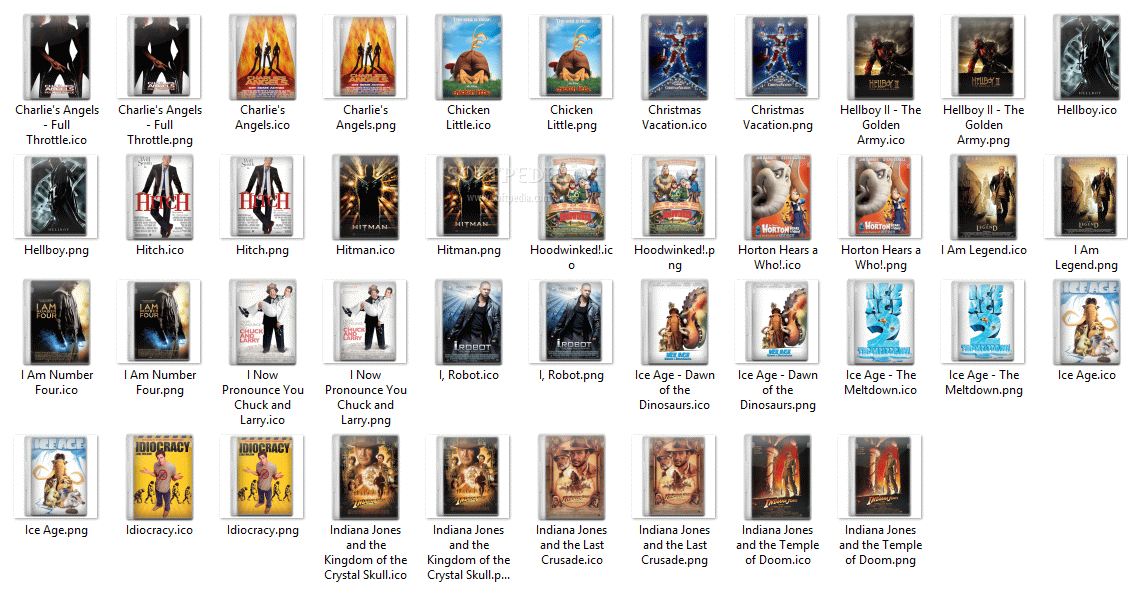The image size is (1128, 599).
Task: Click the Charlie's Angels.ico poster icon
Action: click(263, 57)
